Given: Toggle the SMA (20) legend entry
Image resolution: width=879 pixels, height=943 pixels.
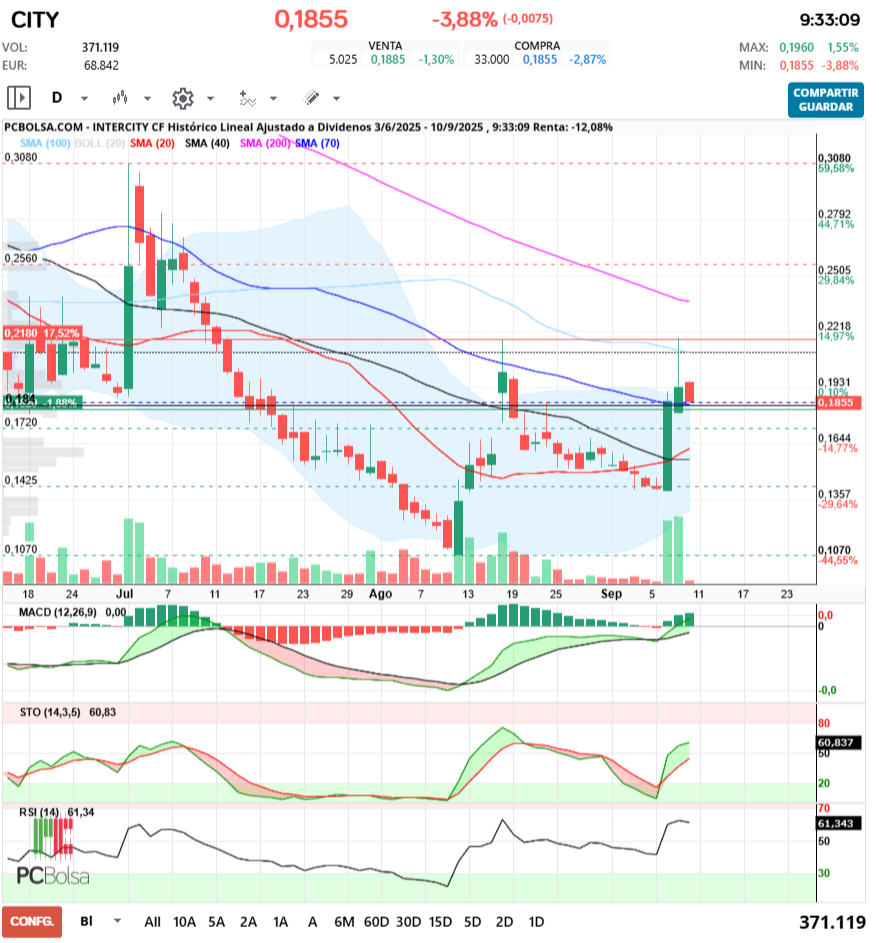Looking at the screenshot, I should coord(152,143).
